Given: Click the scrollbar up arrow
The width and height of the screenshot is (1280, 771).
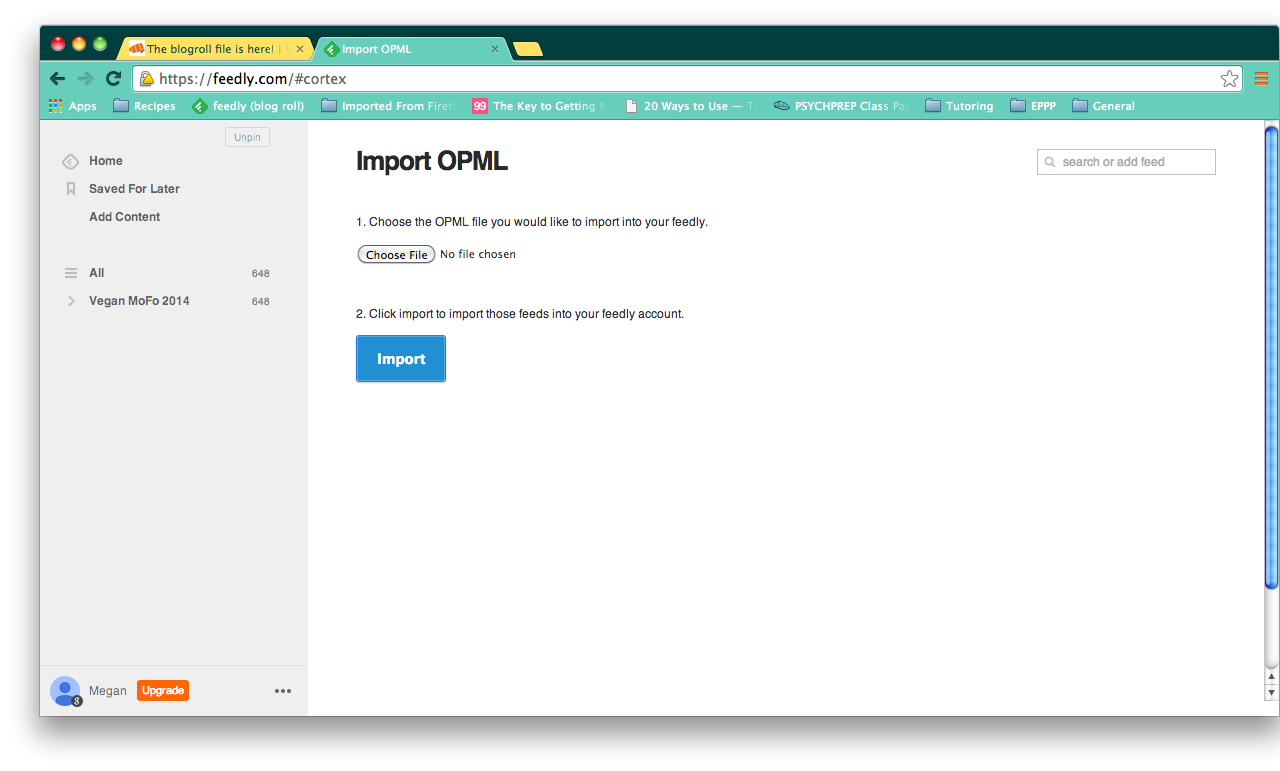Looking at the screenshot, I should coord(1271,677).
